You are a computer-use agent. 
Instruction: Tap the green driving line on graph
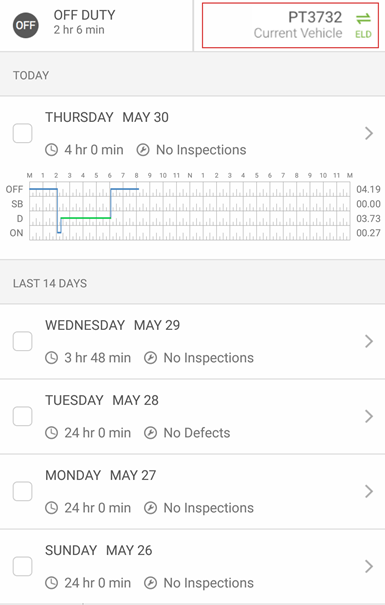click(86, 218)
